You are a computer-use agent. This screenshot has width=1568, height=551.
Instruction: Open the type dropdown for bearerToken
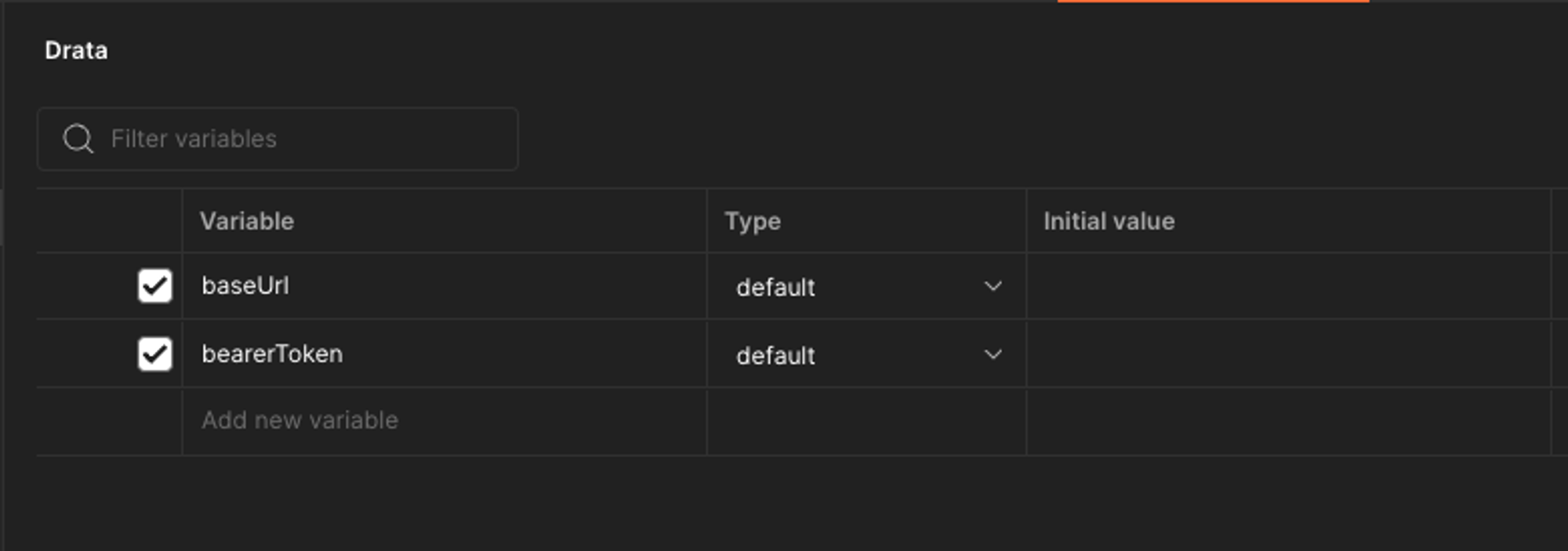[862, 354]
